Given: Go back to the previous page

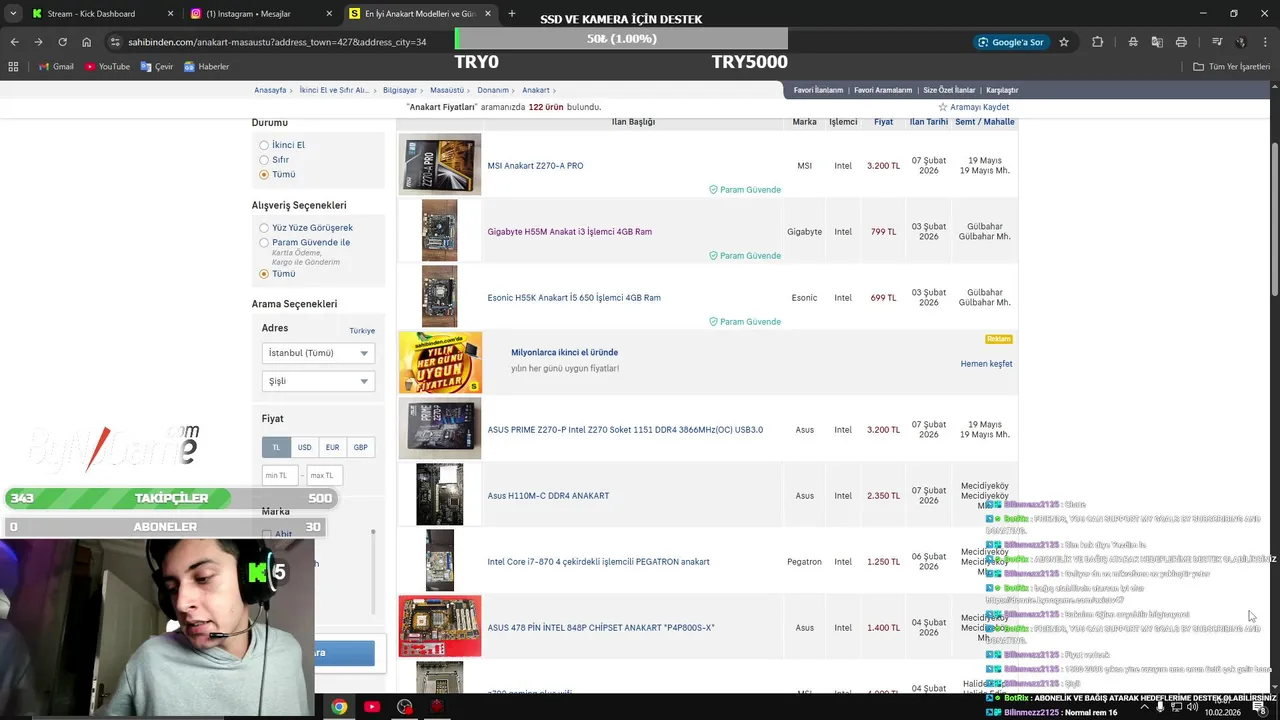Looking at the screenshot, I should (14, 42).
